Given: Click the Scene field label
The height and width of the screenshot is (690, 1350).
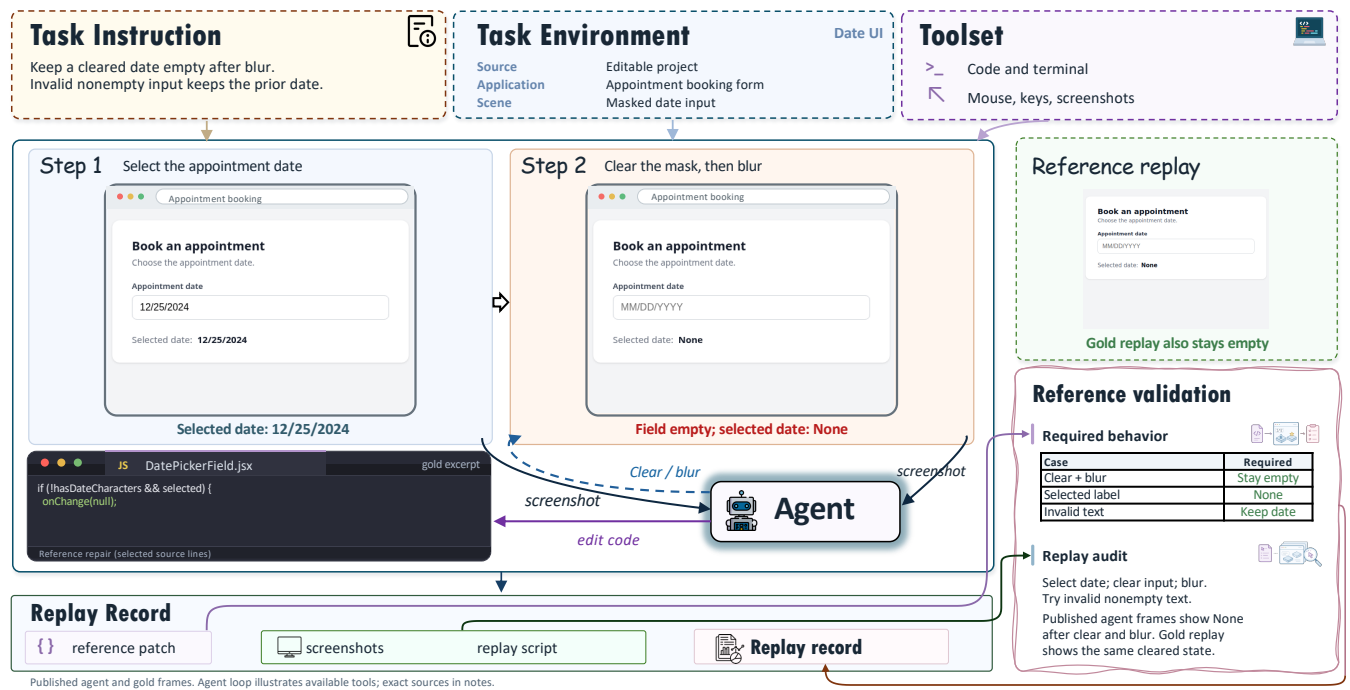Looking at the screenshot, I should [x=494, y=103].
